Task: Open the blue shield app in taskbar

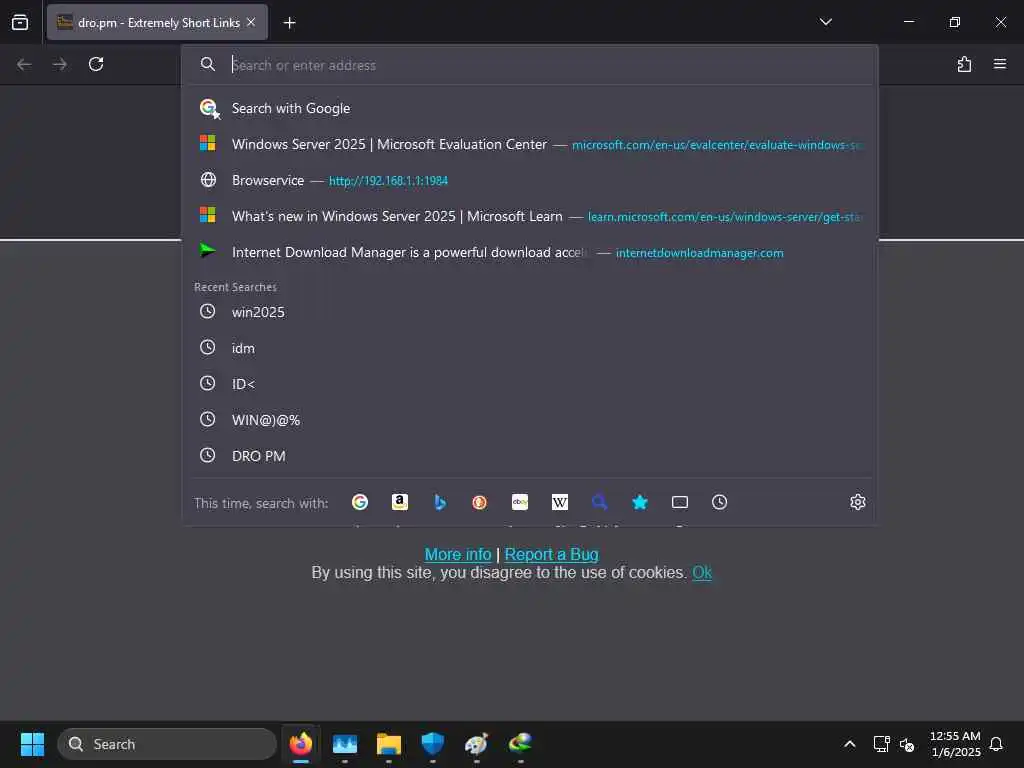Action: 432,744
